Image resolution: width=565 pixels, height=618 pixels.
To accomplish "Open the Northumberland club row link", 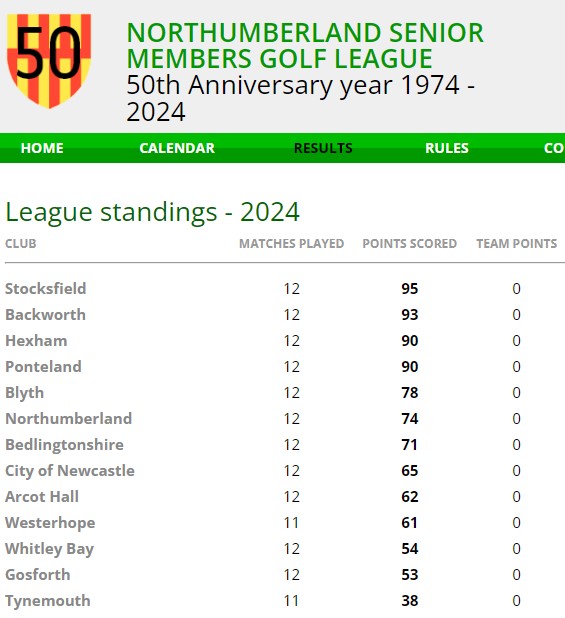I will point(69,419).
